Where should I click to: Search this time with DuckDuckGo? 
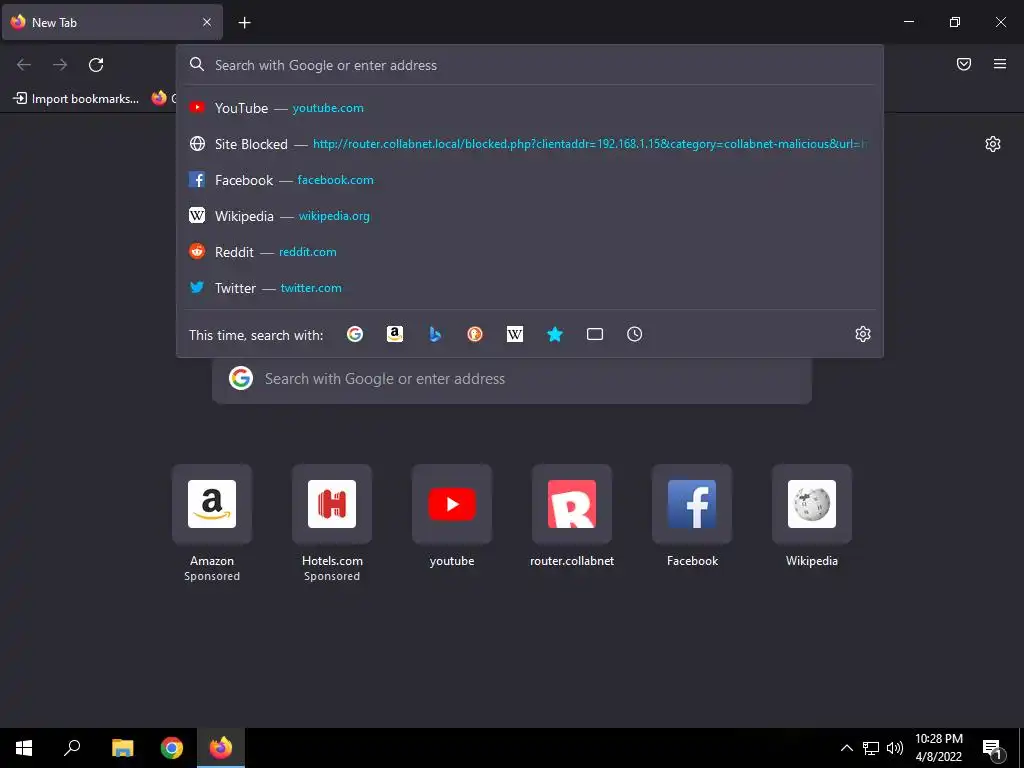[x=475, y=334]
